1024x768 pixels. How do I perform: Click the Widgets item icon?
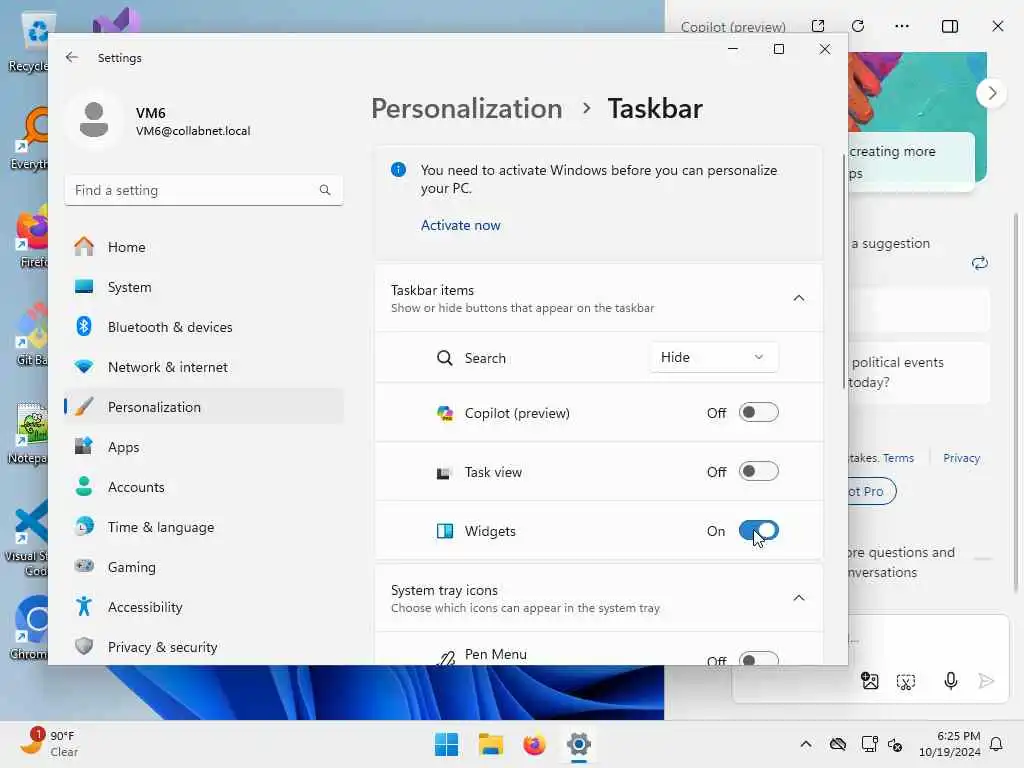click(x=445, y=531)
